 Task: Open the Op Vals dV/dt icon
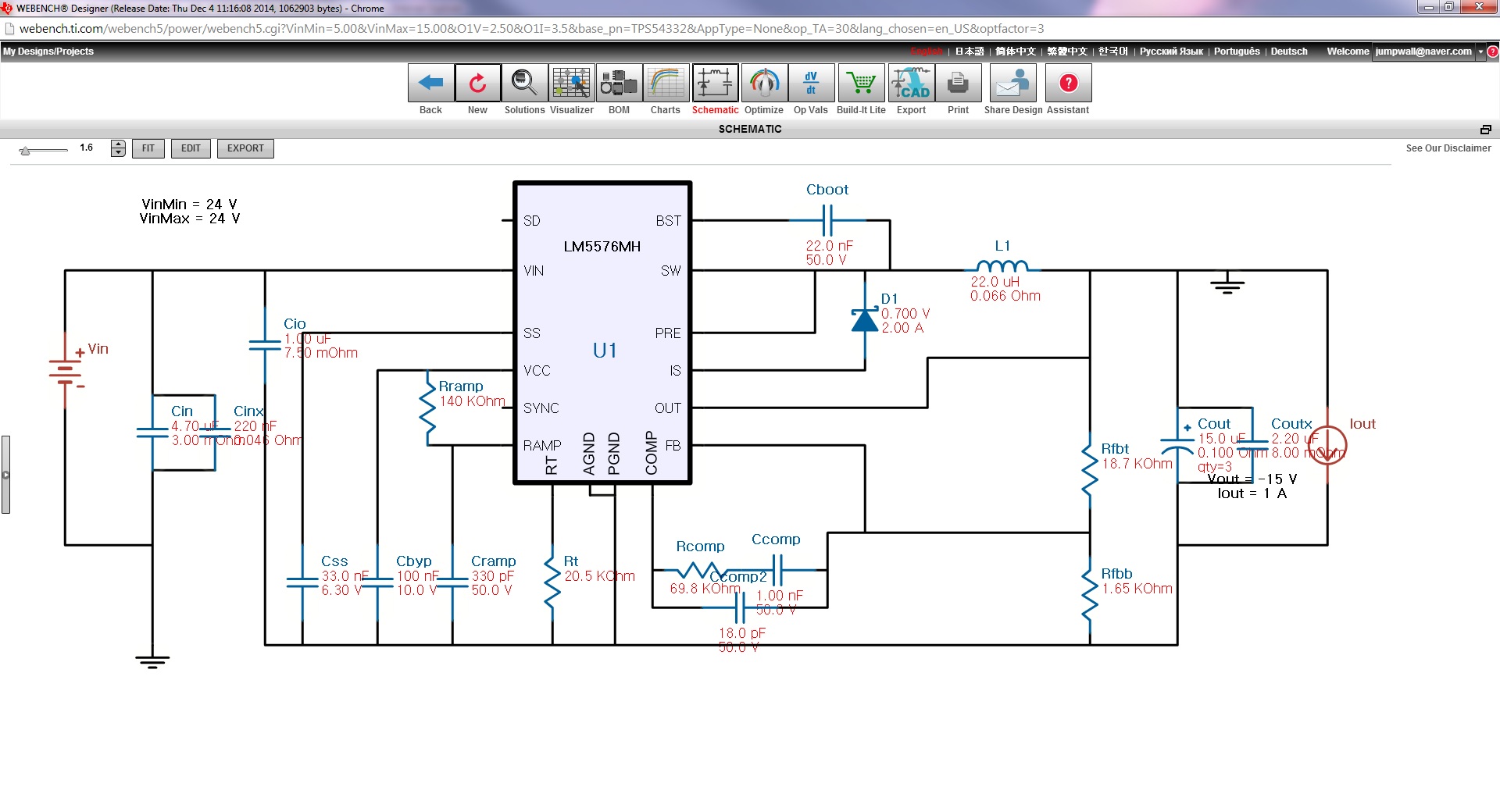pyautogui.click(x=811, y=83)
